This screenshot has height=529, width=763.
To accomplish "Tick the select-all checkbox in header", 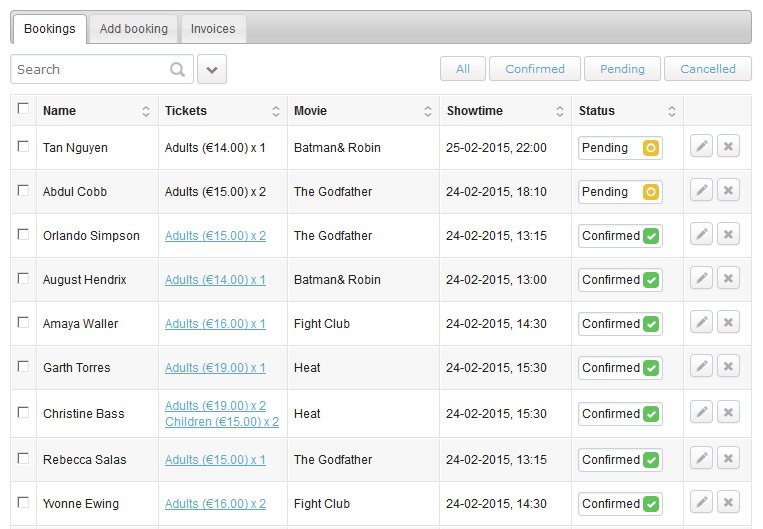I will (23, 108).
